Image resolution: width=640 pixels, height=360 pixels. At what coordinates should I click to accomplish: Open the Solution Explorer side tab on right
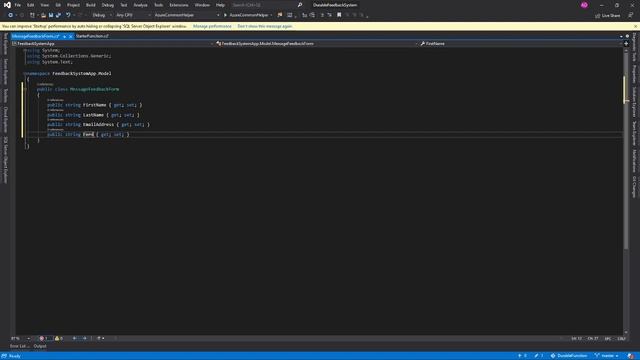coord(634,102)
